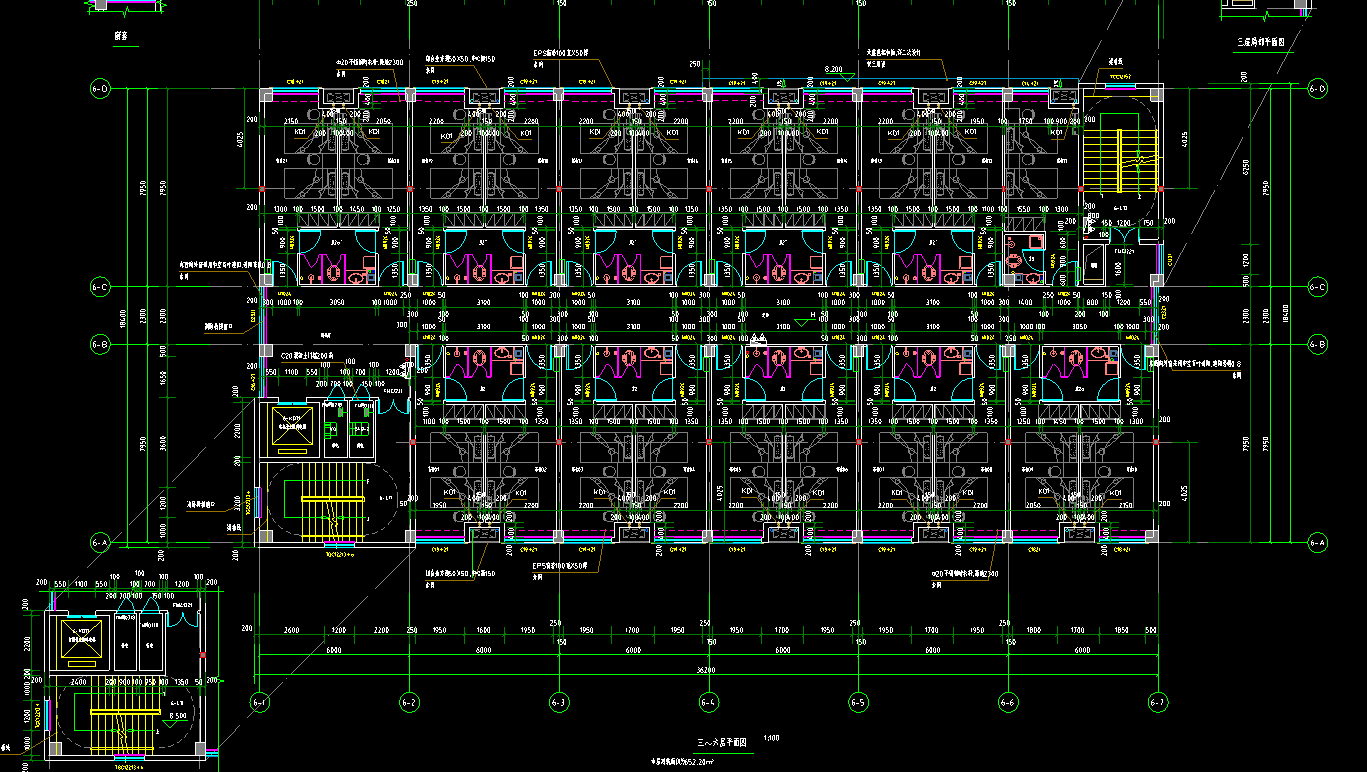Select the 1:100 scale label

[x=771, y=739]
